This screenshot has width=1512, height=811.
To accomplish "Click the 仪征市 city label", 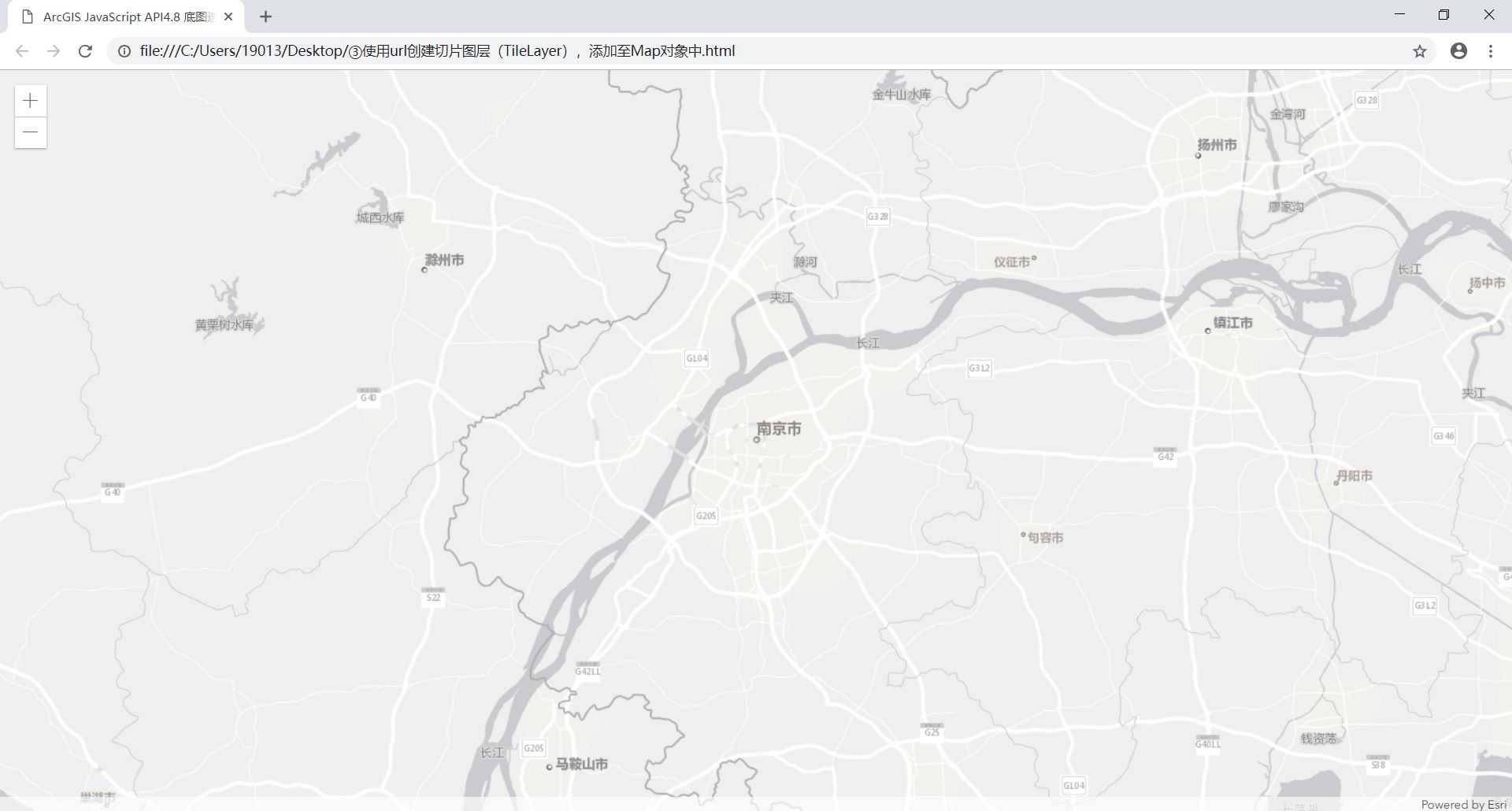I will tap(1012, 262).
